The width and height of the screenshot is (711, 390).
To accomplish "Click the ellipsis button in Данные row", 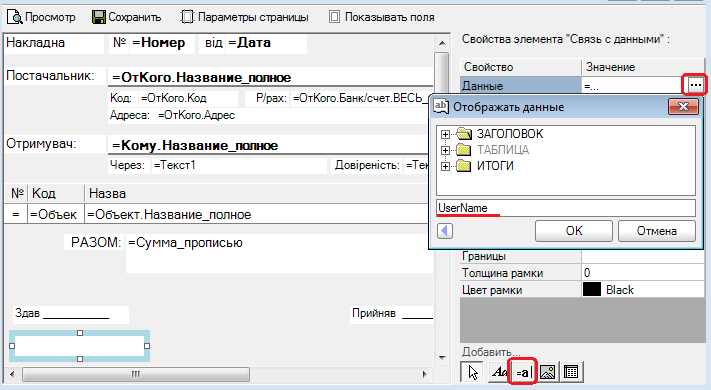I will (696, 85).
